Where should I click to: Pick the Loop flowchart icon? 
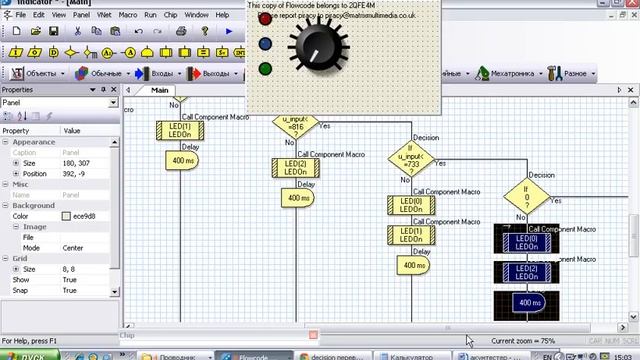click(x=147, y=53)
